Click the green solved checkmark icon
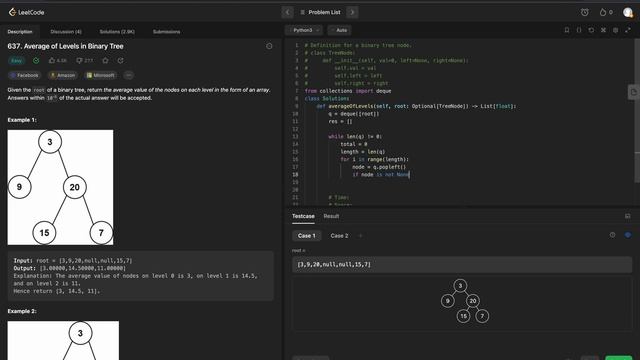Screen dimensions: 640x360 [x=36, y=61]
